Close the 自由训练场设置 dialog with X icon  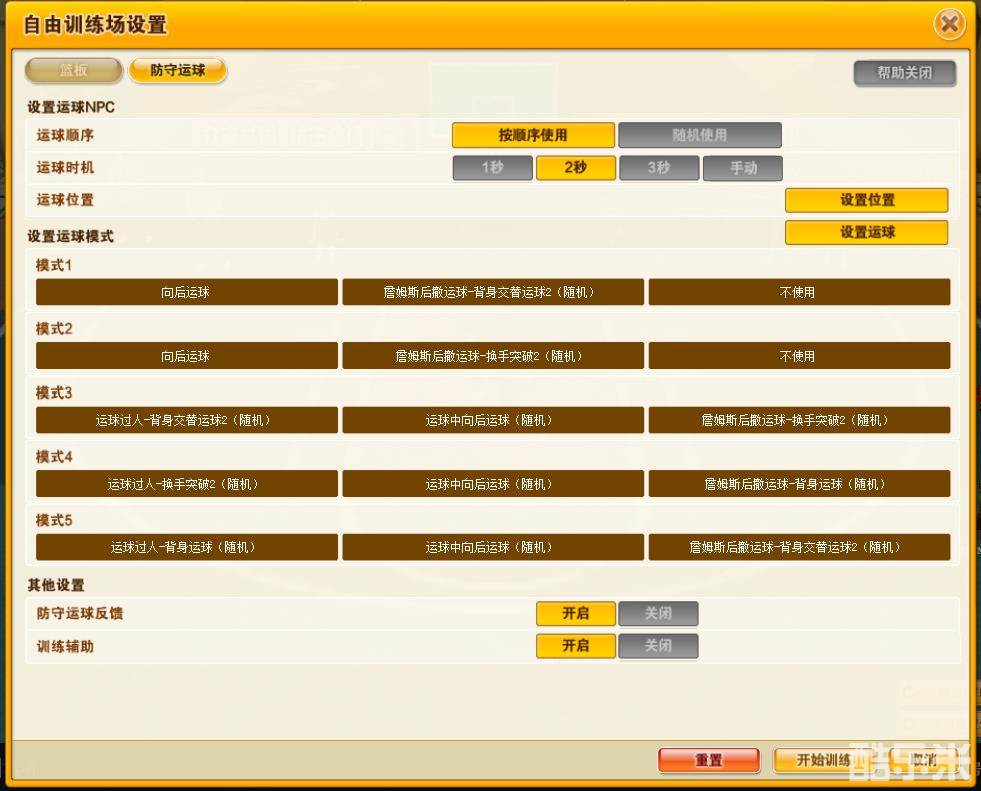click(x=949, y=24)
